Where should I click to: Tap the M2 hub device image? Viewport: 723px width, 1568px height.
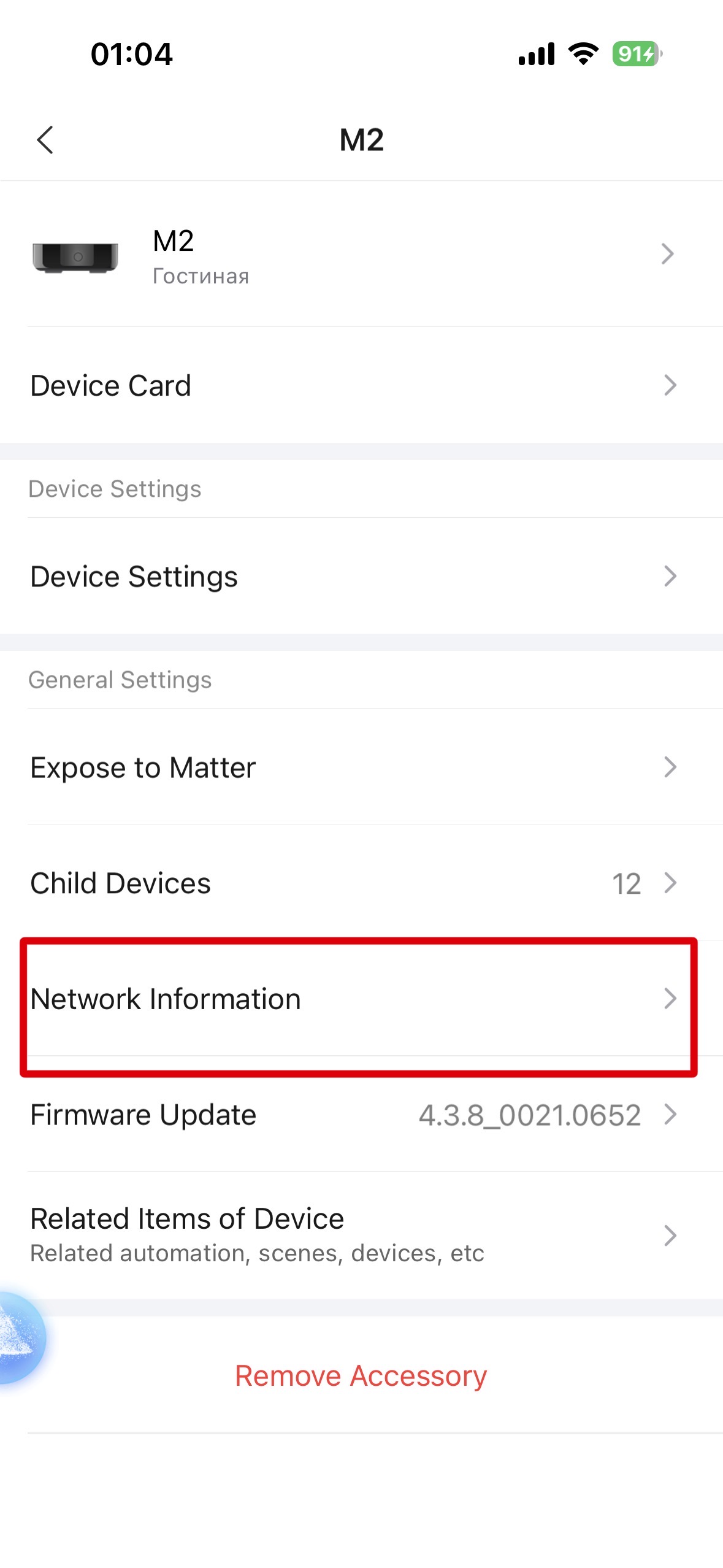(x=75, y=256)
